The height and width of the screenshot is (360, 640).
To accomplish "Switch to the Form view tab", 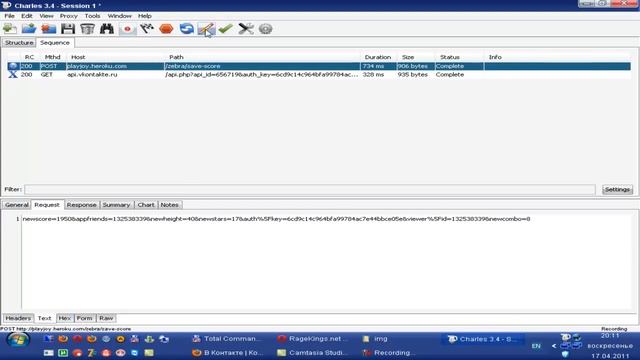I will [84, 318].
